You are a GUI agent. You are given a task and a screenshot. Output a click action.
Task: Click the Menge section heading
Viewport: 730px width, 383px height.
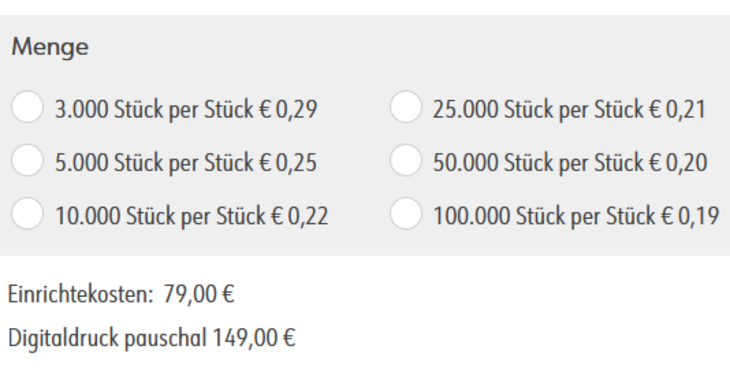[50, 47]
